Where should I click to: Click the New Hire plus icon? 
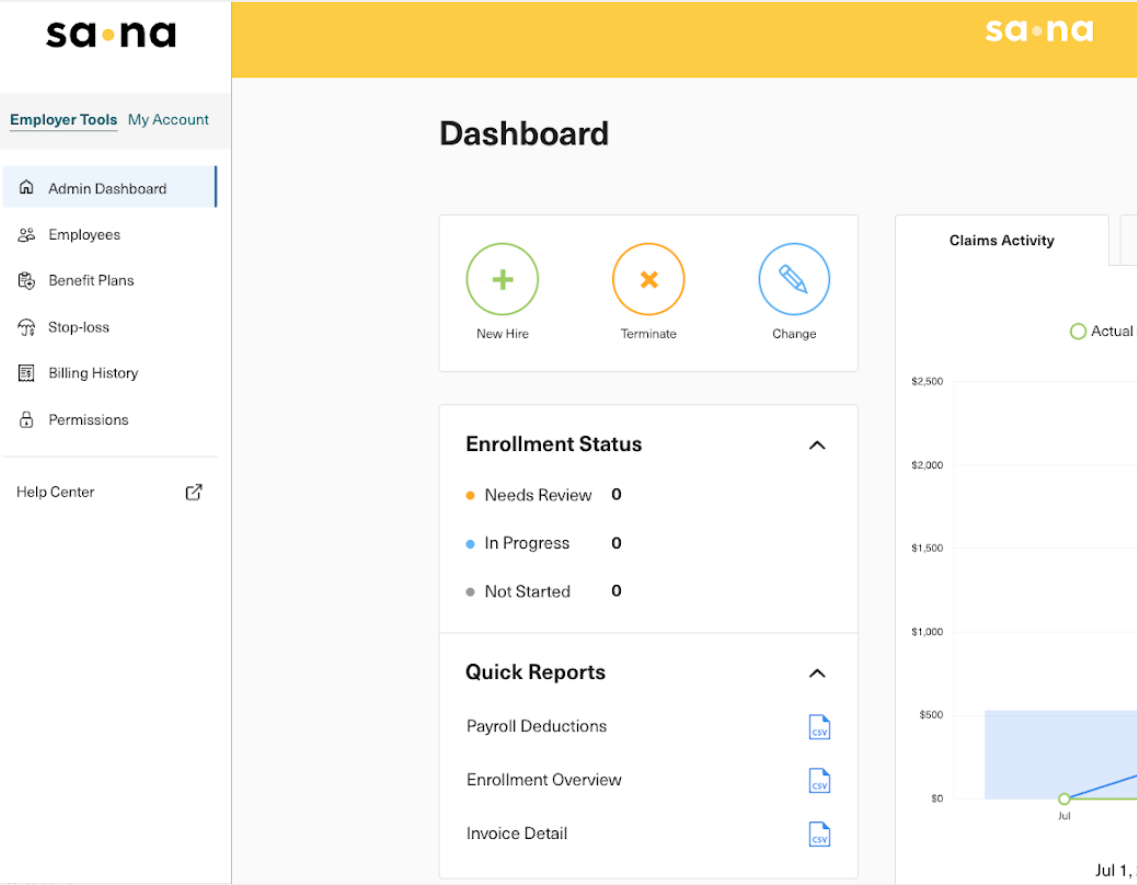coord(503,279)
